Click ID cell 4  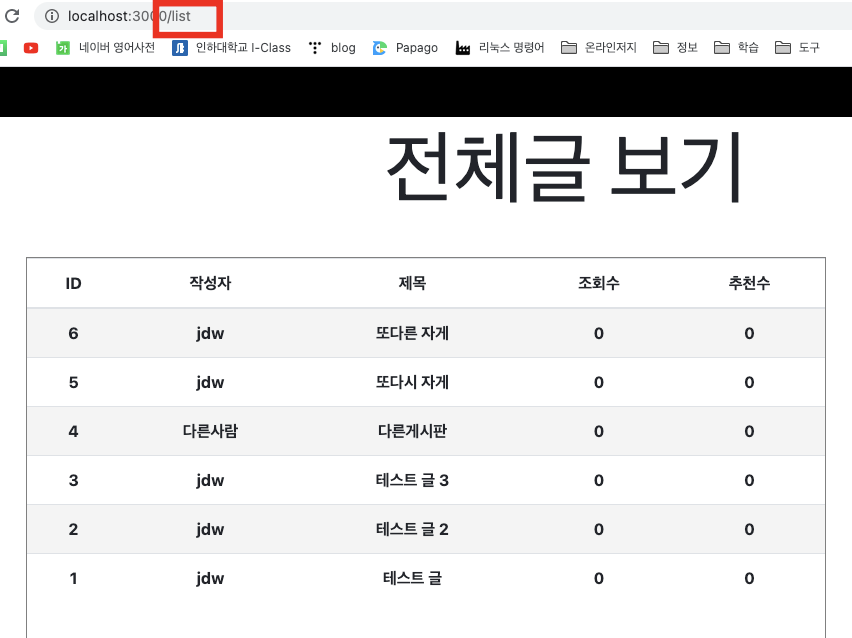73,431
